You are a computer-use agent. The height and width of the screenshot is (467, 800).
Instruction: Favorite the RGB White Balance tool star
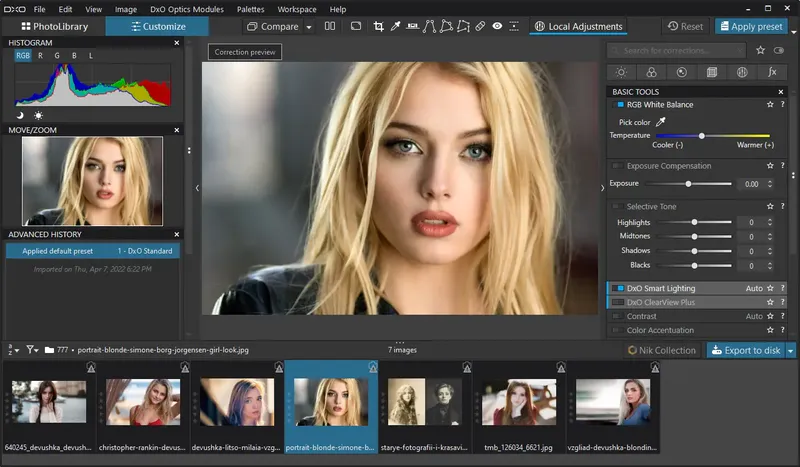coord(769,104)
